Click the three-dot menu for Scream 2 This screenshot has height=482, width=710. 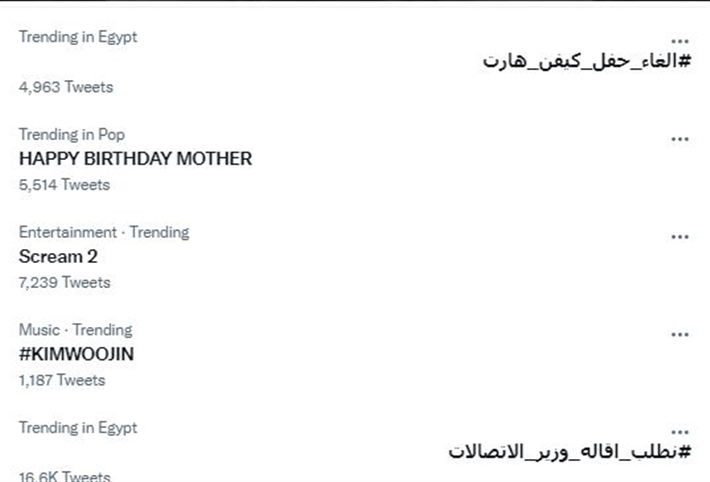click(680, 237)
